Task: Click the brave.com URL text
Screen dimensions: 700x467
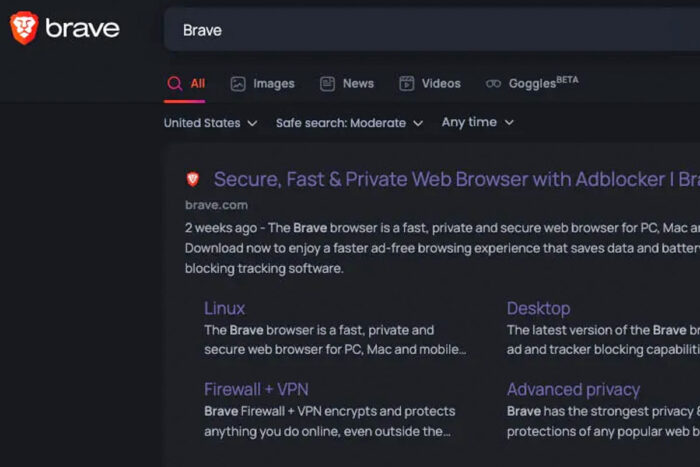Action: (217, 205)
